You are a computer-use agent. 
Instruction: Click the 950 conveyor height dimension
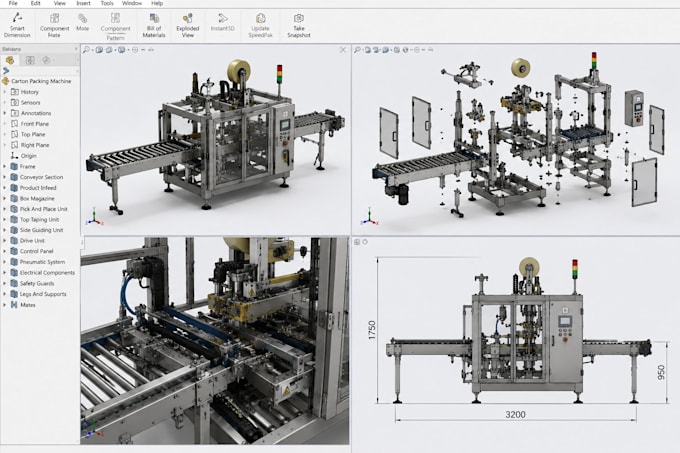[661, 372]
